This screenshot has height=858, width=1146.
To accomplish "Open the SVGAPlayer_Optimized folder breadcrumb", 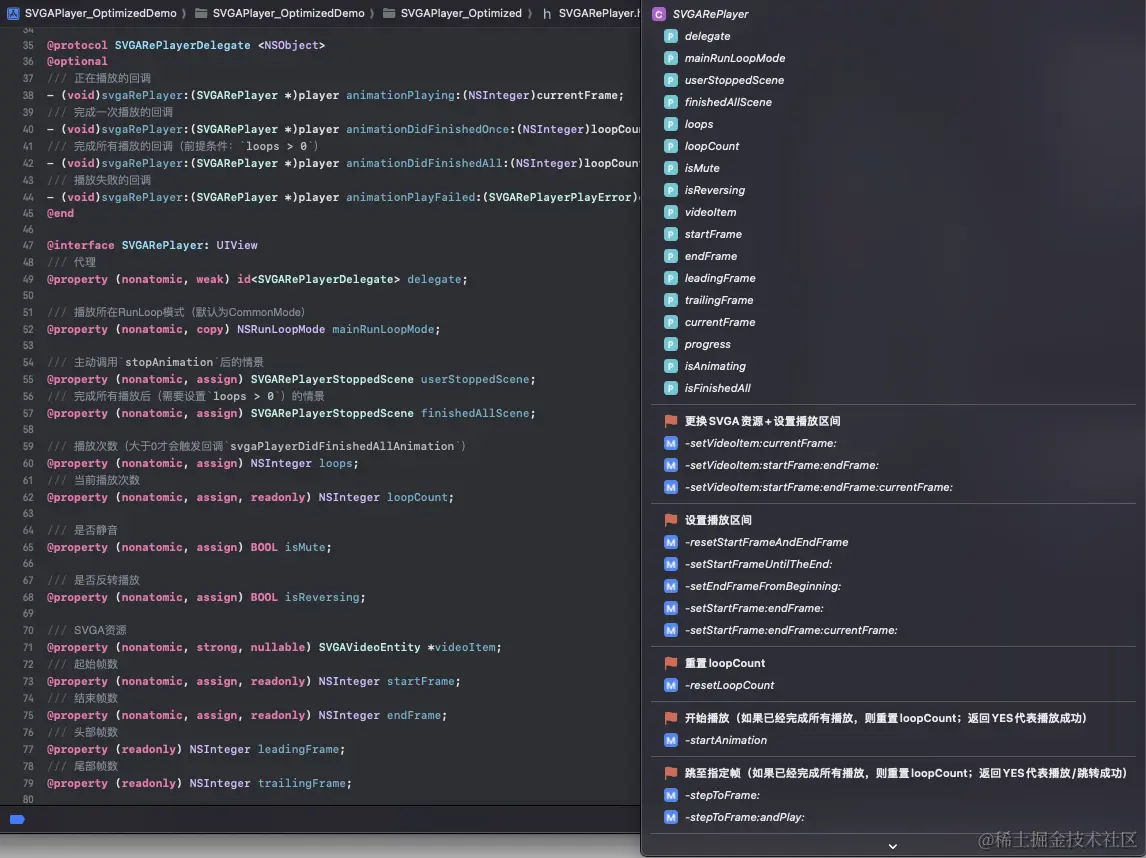I will (461, 12).
